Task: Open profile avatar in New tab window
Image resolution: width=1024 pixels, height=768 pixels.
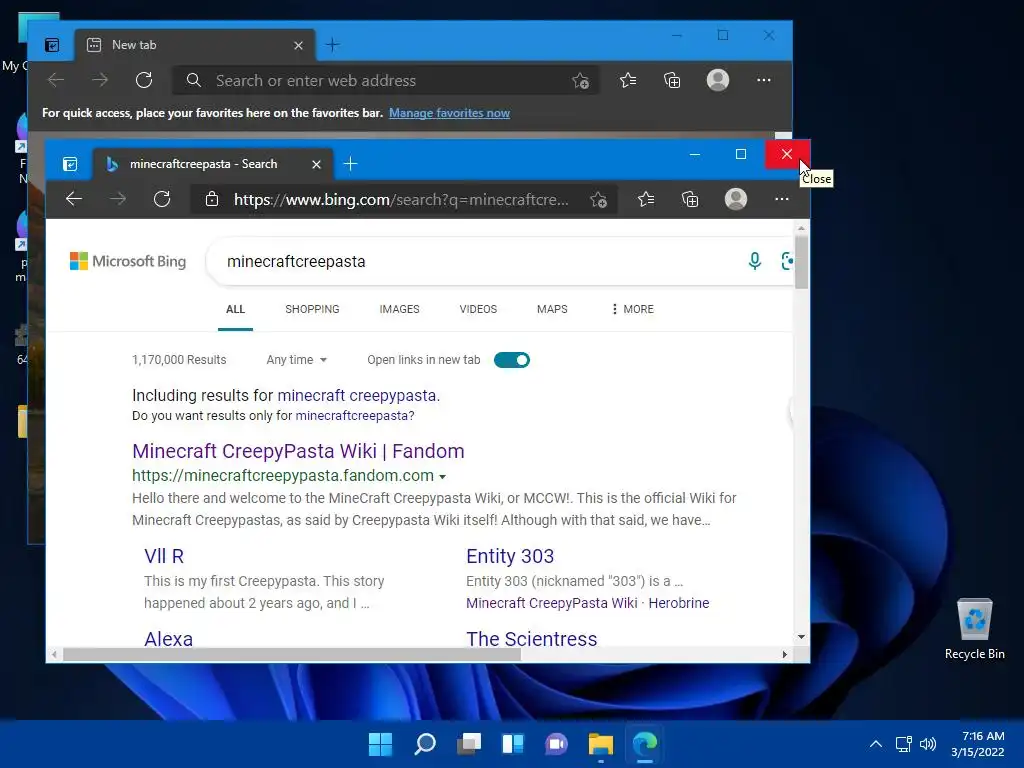Action: 718,80
